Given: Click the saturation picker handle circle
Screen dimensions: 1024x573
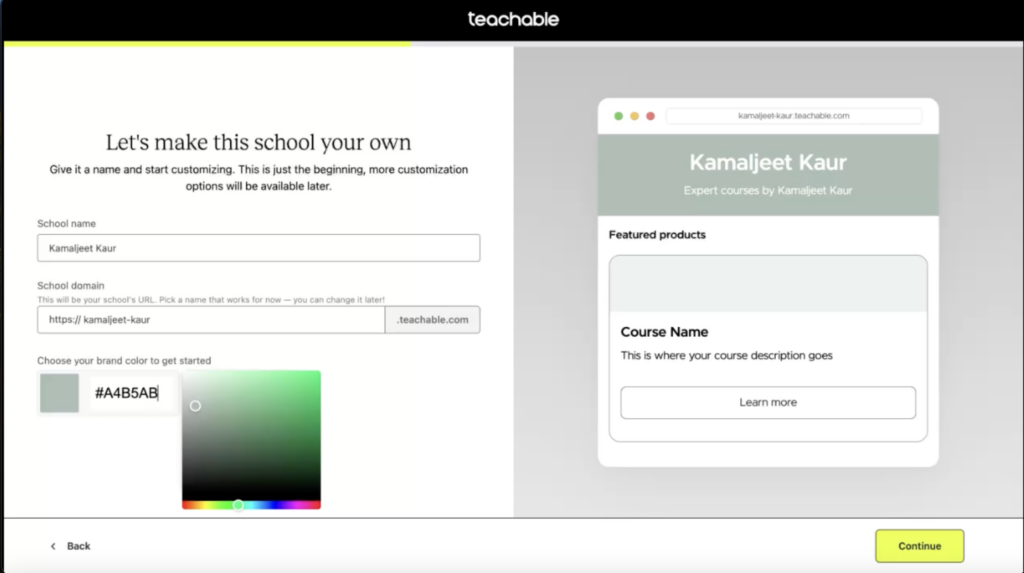Looking at the screenshot, I should pyautogui.click(x=195, y=406).
